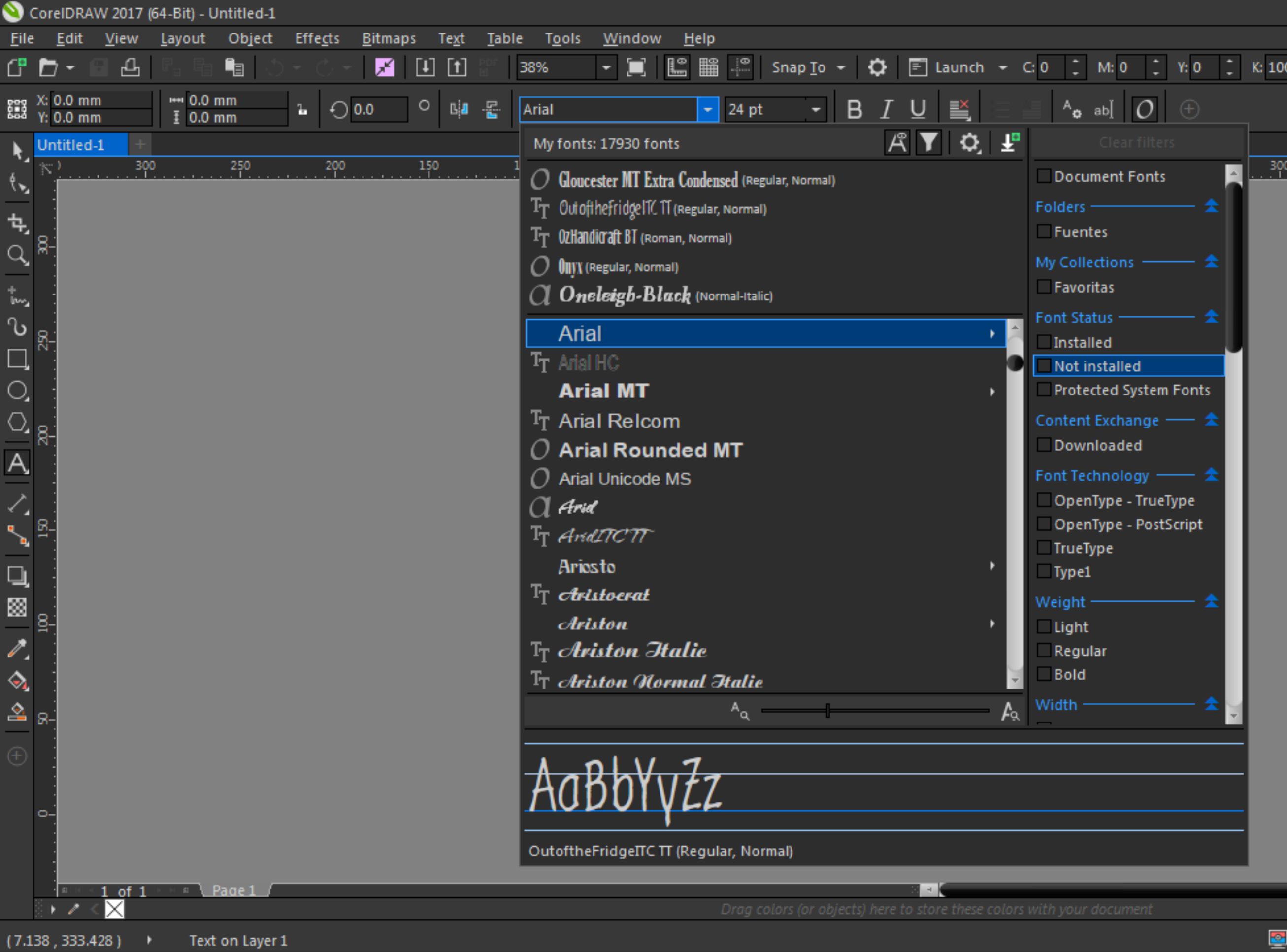Expand the Arial MT font family flyout
The image size is (1287, 952).
point(992,392)
